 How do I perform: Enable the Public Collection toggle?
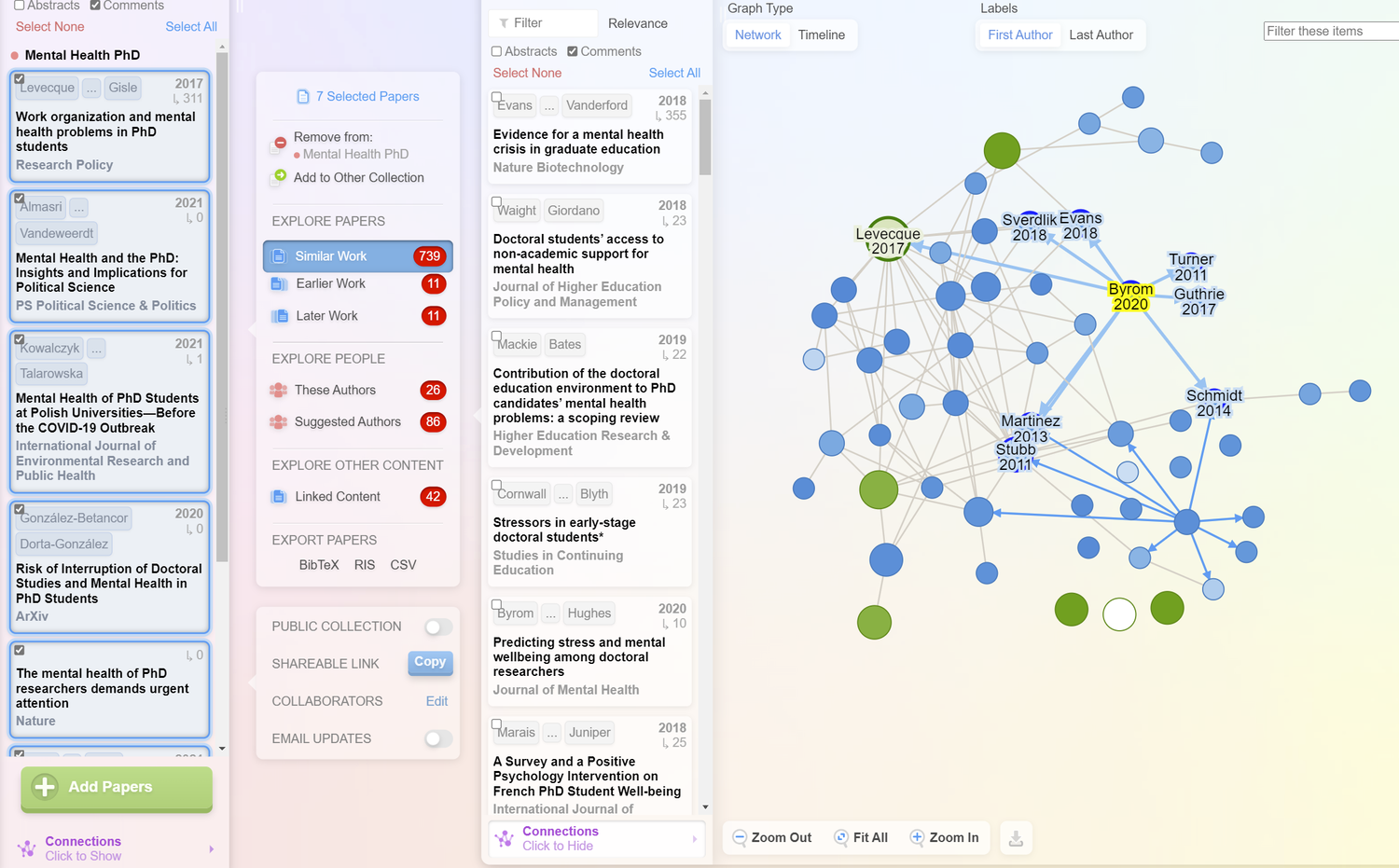pyautogui.click(x=438, y=627)
